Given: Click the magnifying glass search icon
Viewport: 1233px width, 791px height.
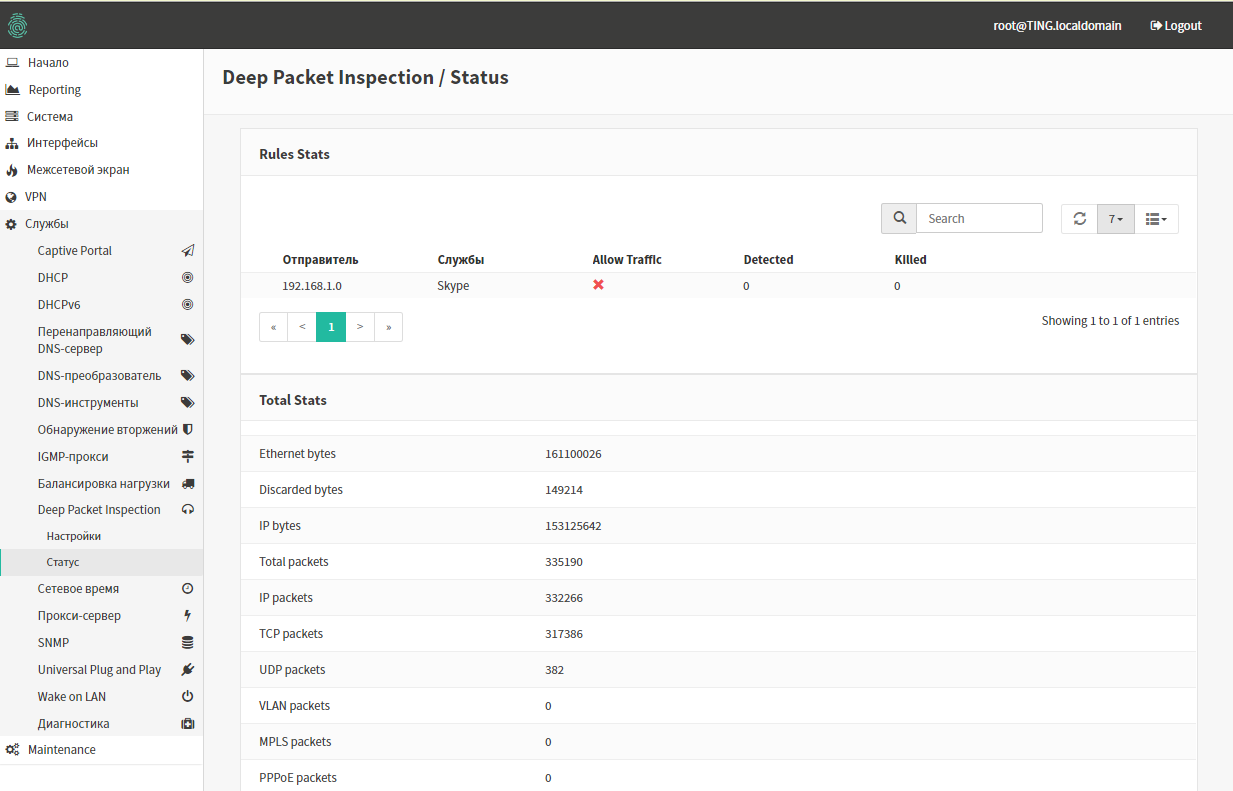Looking at the screenshot, I should [x=898, y=218].
